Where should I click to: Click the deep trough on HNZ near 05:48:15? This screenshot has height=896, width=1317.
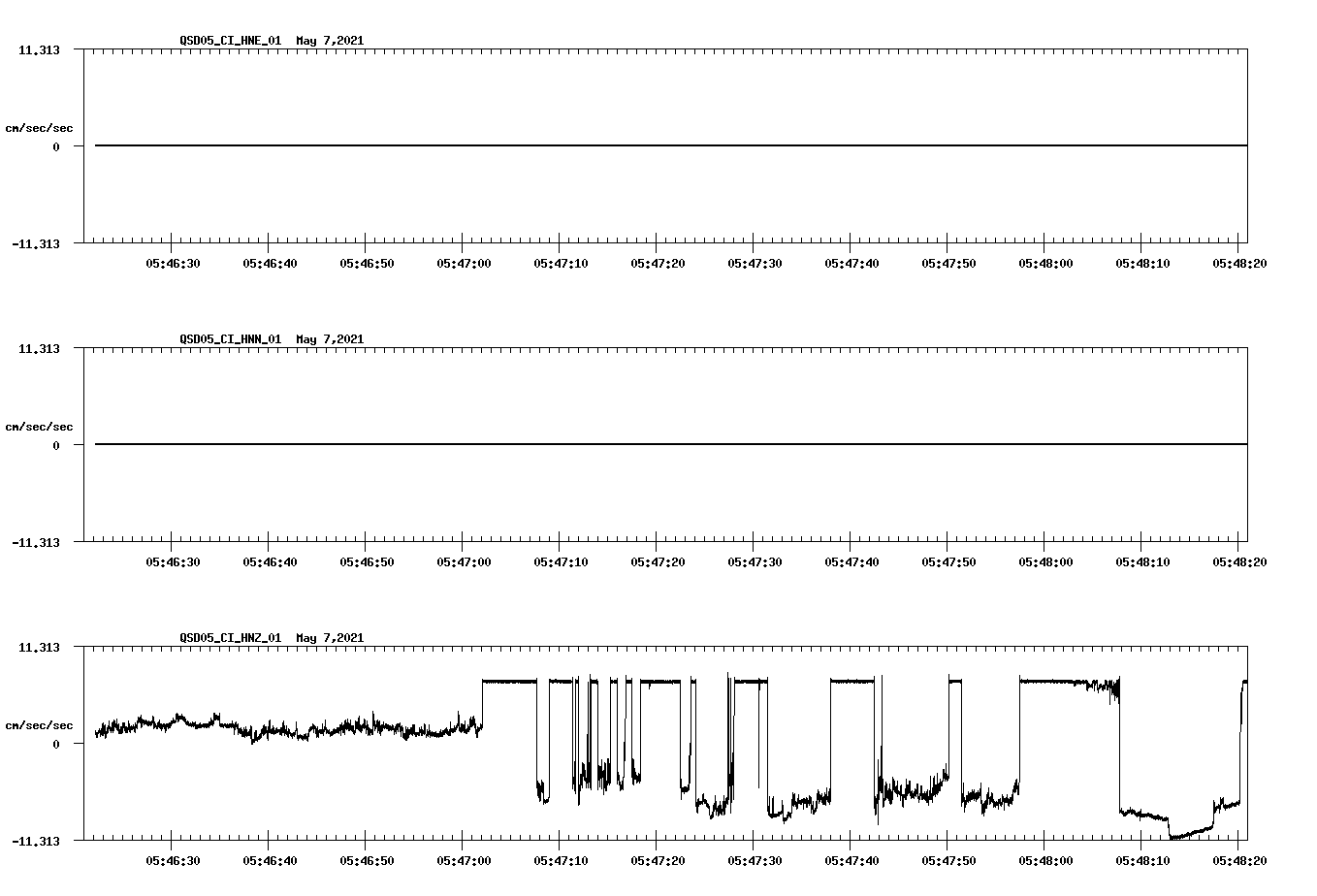point(1178,834)
